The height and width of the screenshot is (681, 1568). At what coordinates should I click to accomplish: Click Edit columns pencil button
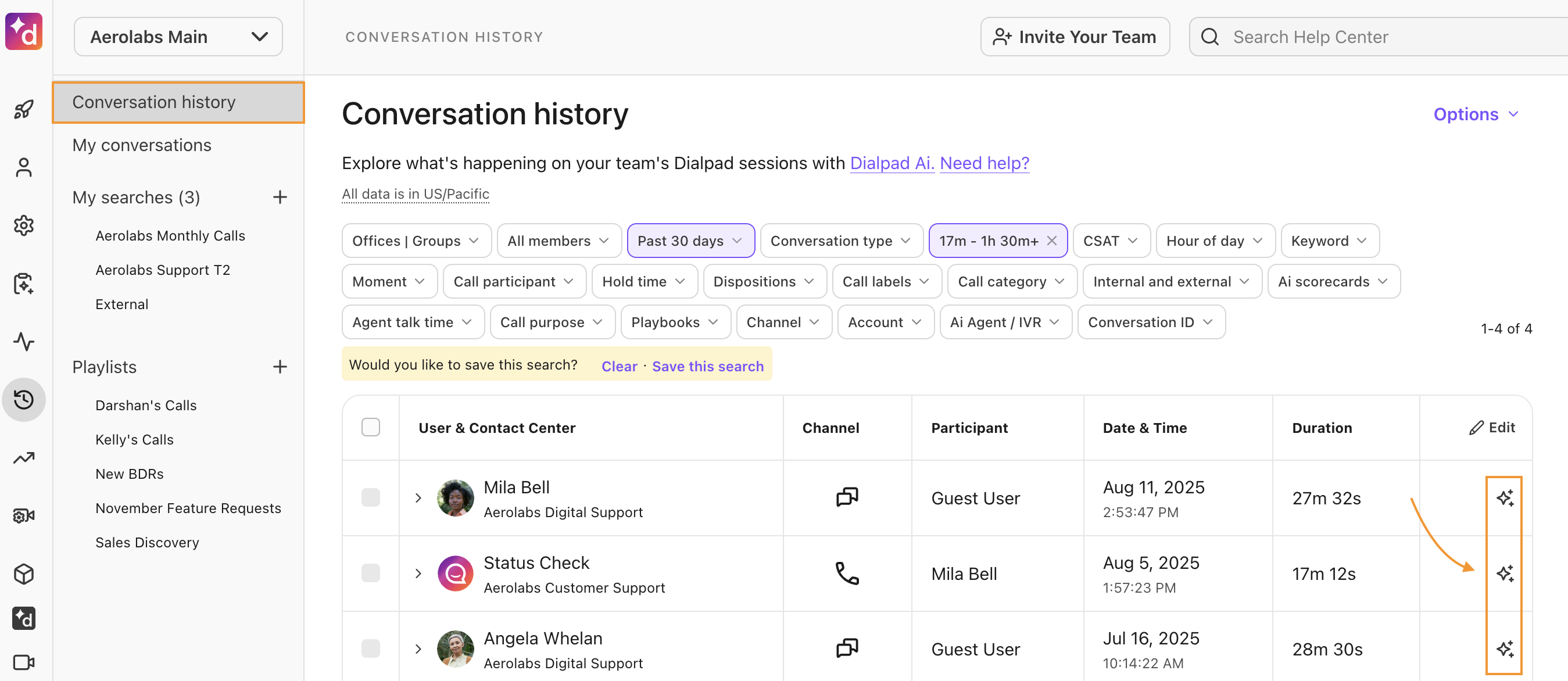pos(1492,428)
